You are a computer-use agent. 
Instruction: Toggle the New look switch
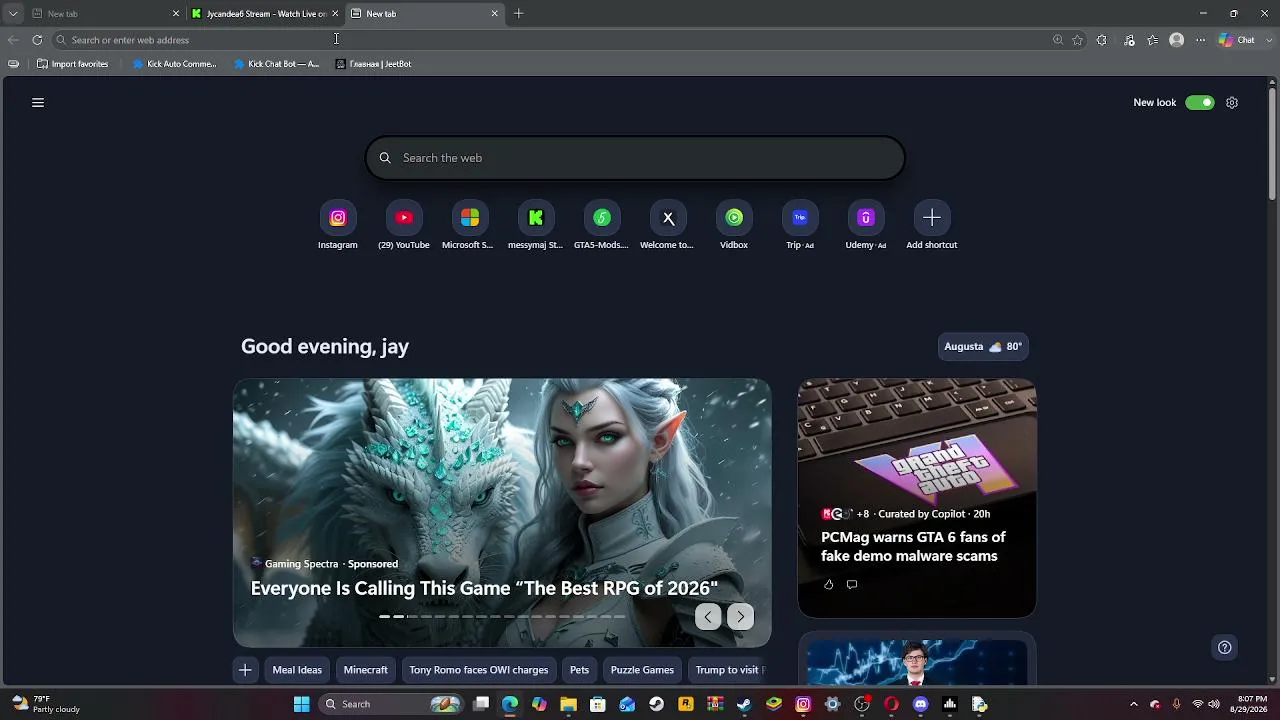[1200, 102]
